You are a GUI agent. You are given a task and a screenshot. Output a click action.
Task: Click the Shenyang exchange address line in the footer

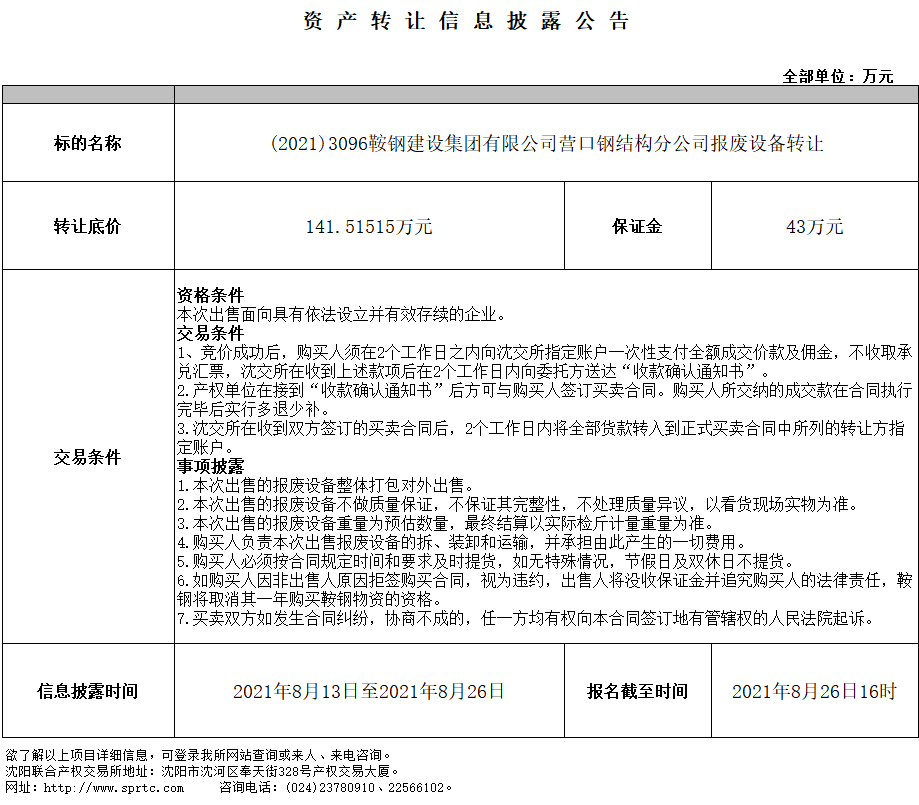(202, 771)
